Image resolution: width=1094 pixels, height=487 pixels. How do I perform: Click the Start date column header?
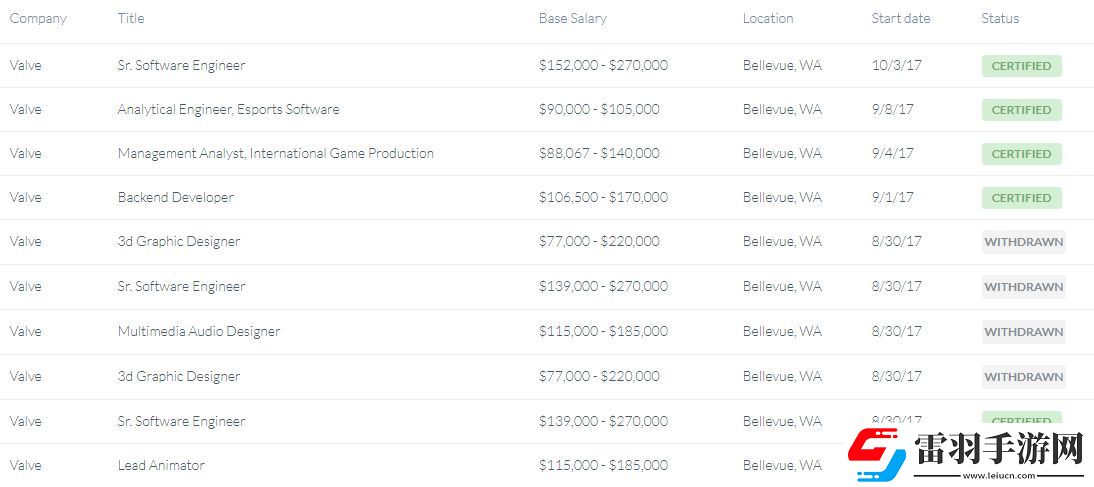click(x=901, y=18)
